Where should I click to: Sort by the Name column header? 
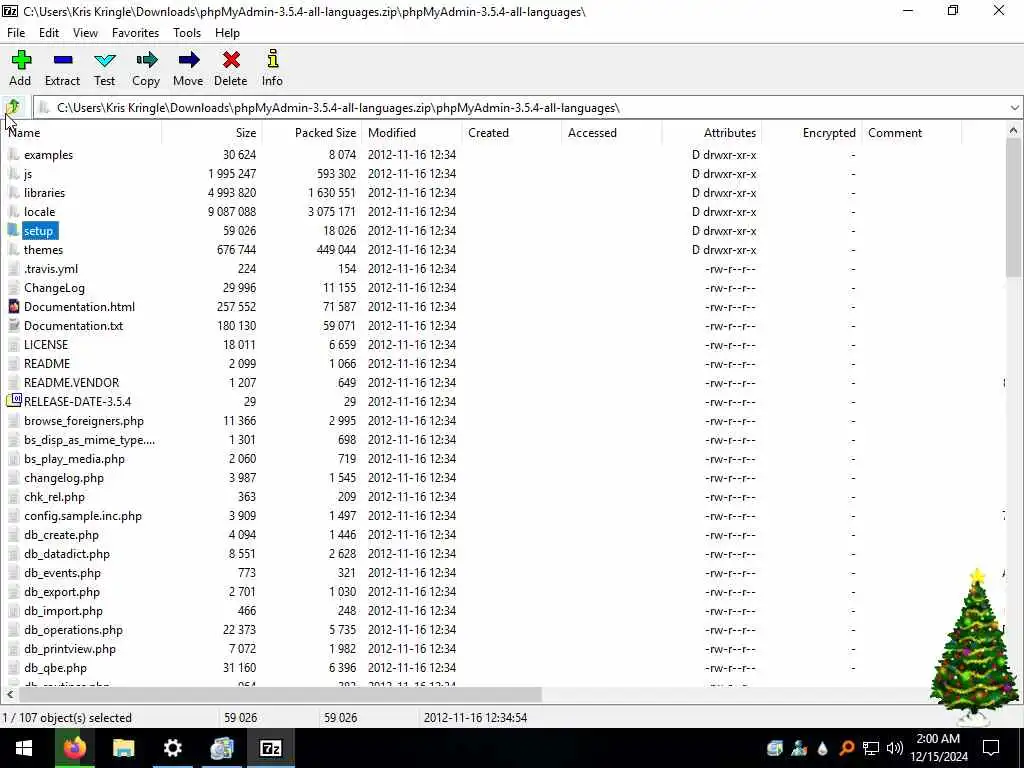pos(82,133)
